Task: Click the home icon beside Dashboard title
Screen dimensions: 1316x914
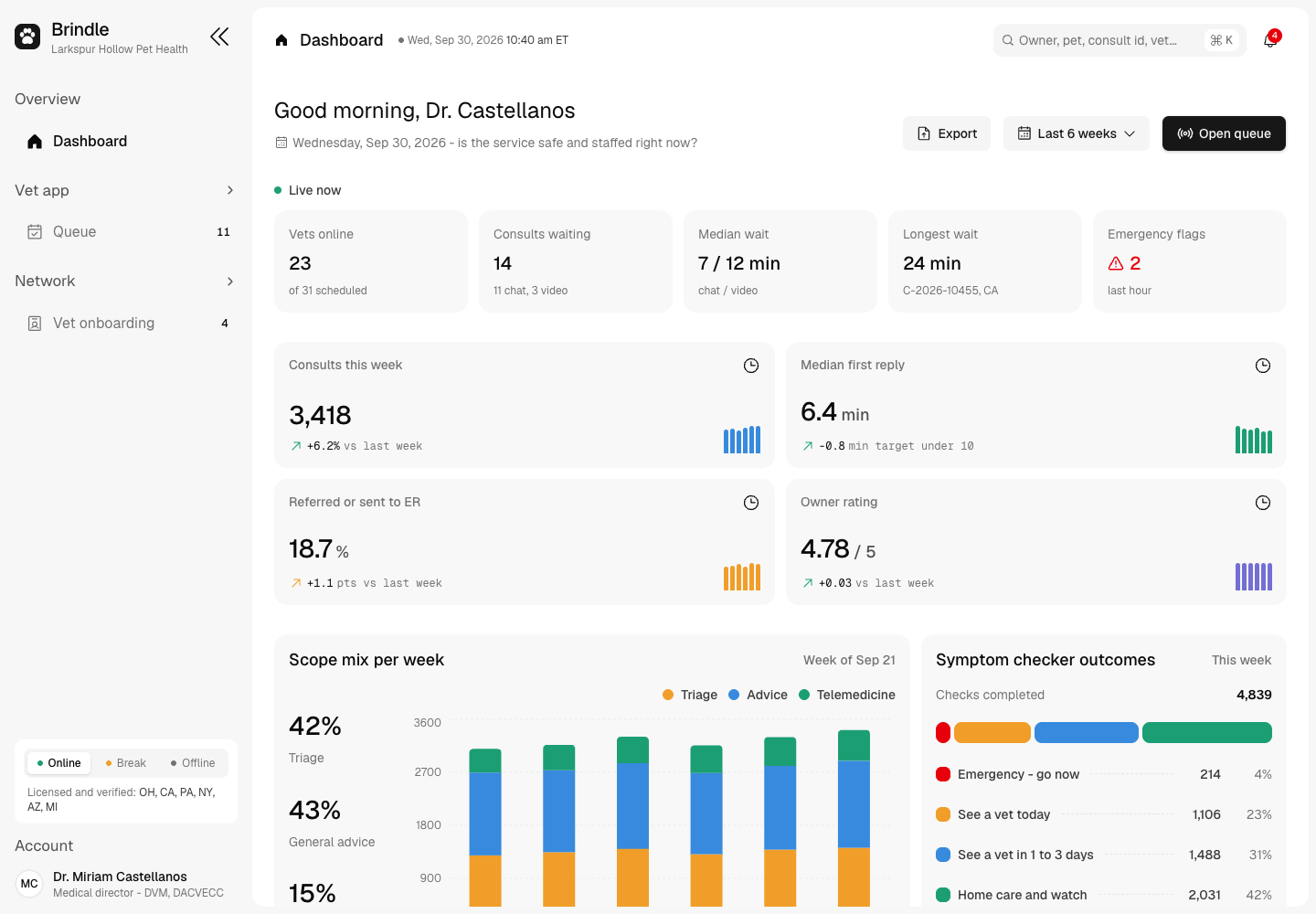Action: pyautogui.click(x=281, y=40)
